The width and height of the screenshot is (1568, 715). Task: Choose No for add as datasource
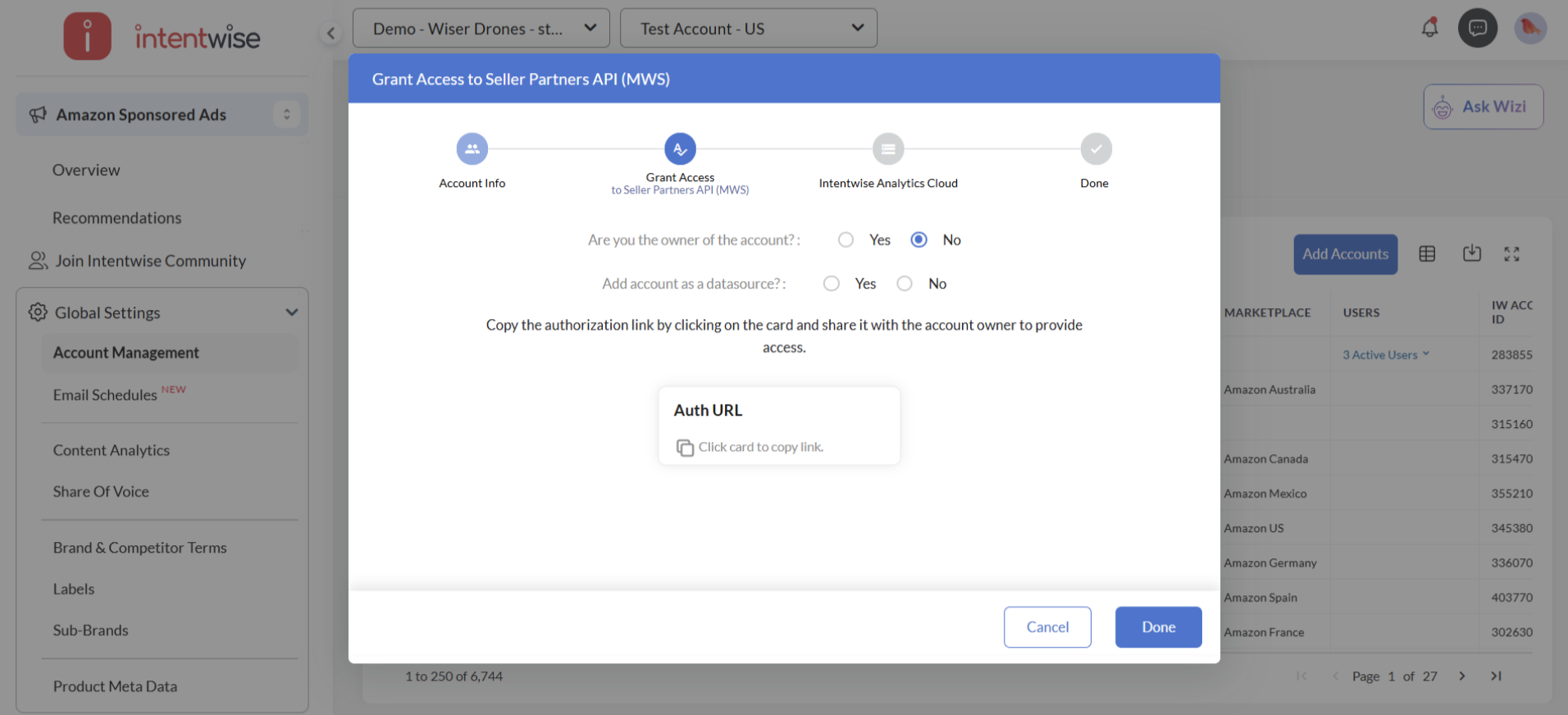905,284
